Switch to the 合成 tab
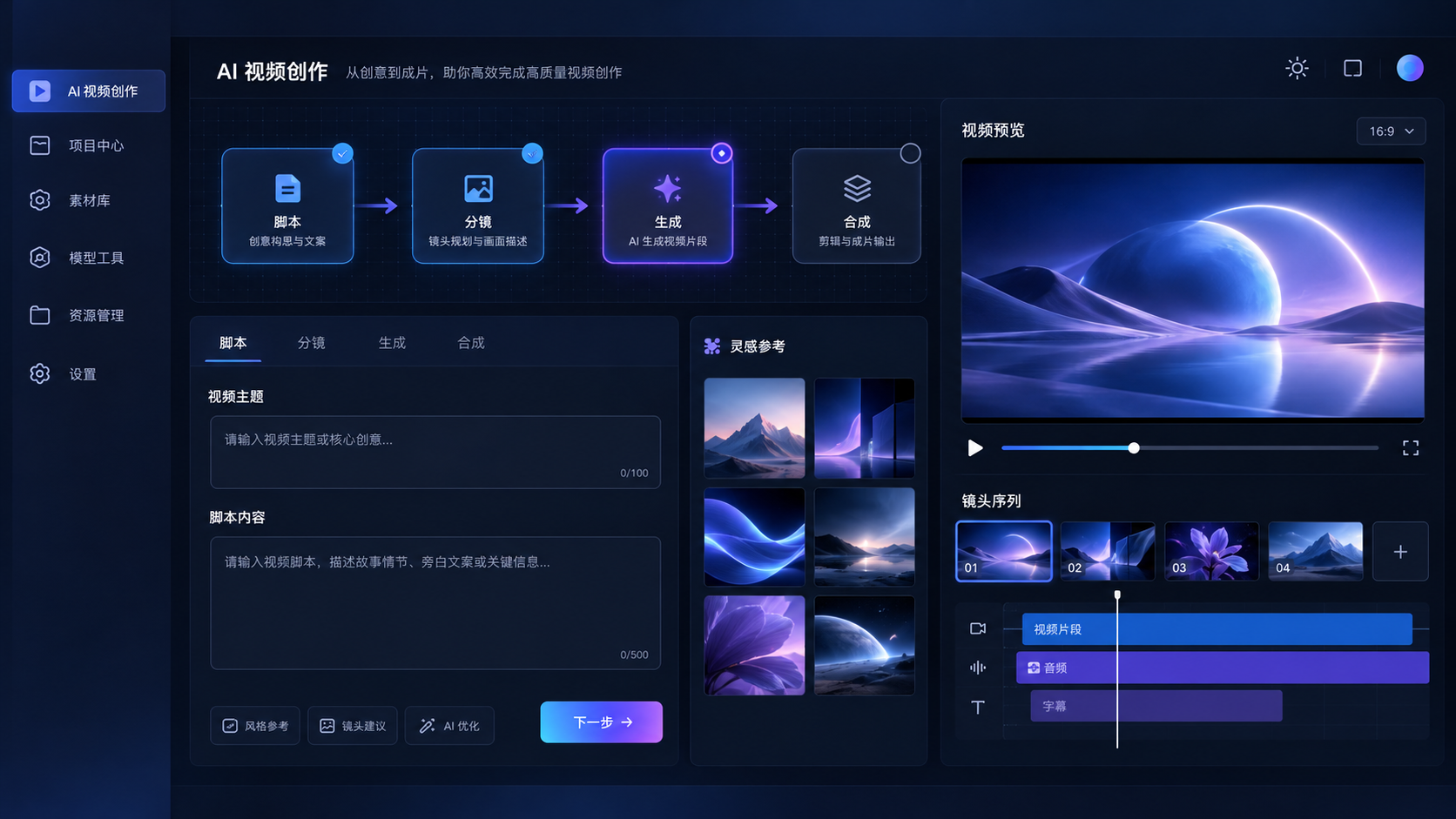Screen dimensions: 1456x819 pos(471,343)
